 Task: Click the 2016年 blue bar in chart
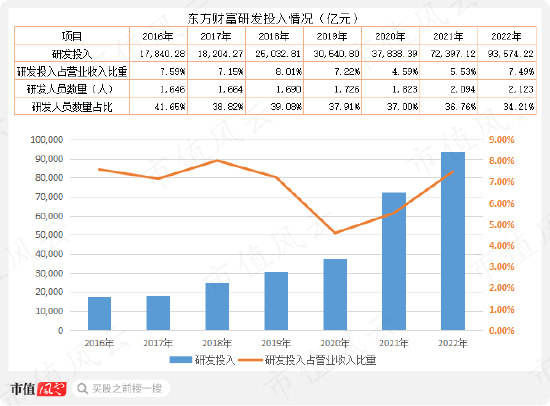(x=99, y=313)
